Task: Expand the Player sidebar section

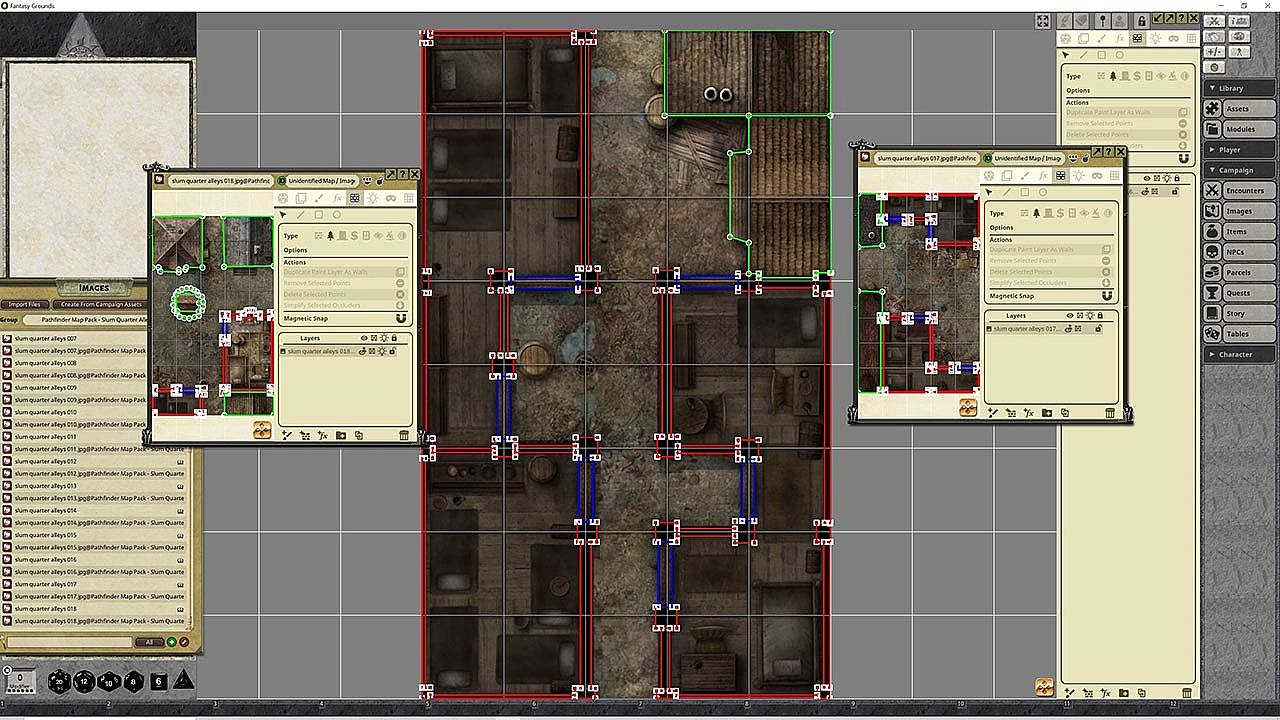Action: pyautogui.click(x=1240, y=150)
